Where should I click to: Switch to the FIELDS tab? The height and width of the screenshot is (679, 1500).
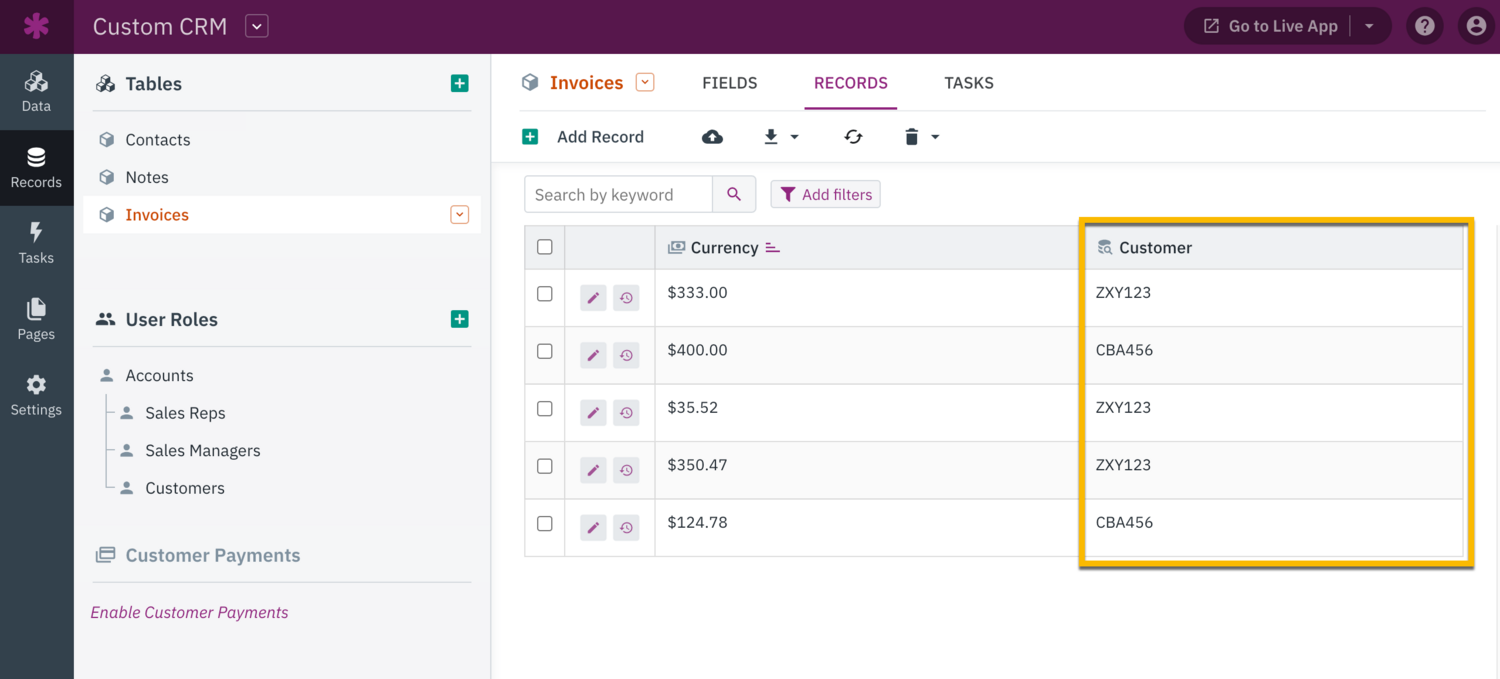point(729,83)
